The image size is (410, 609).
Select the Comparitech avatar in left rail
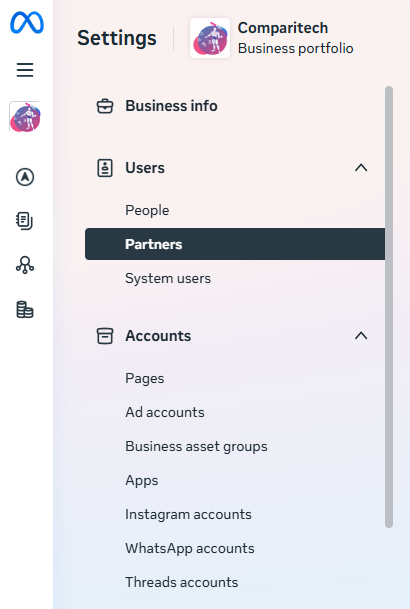point(25,117)
